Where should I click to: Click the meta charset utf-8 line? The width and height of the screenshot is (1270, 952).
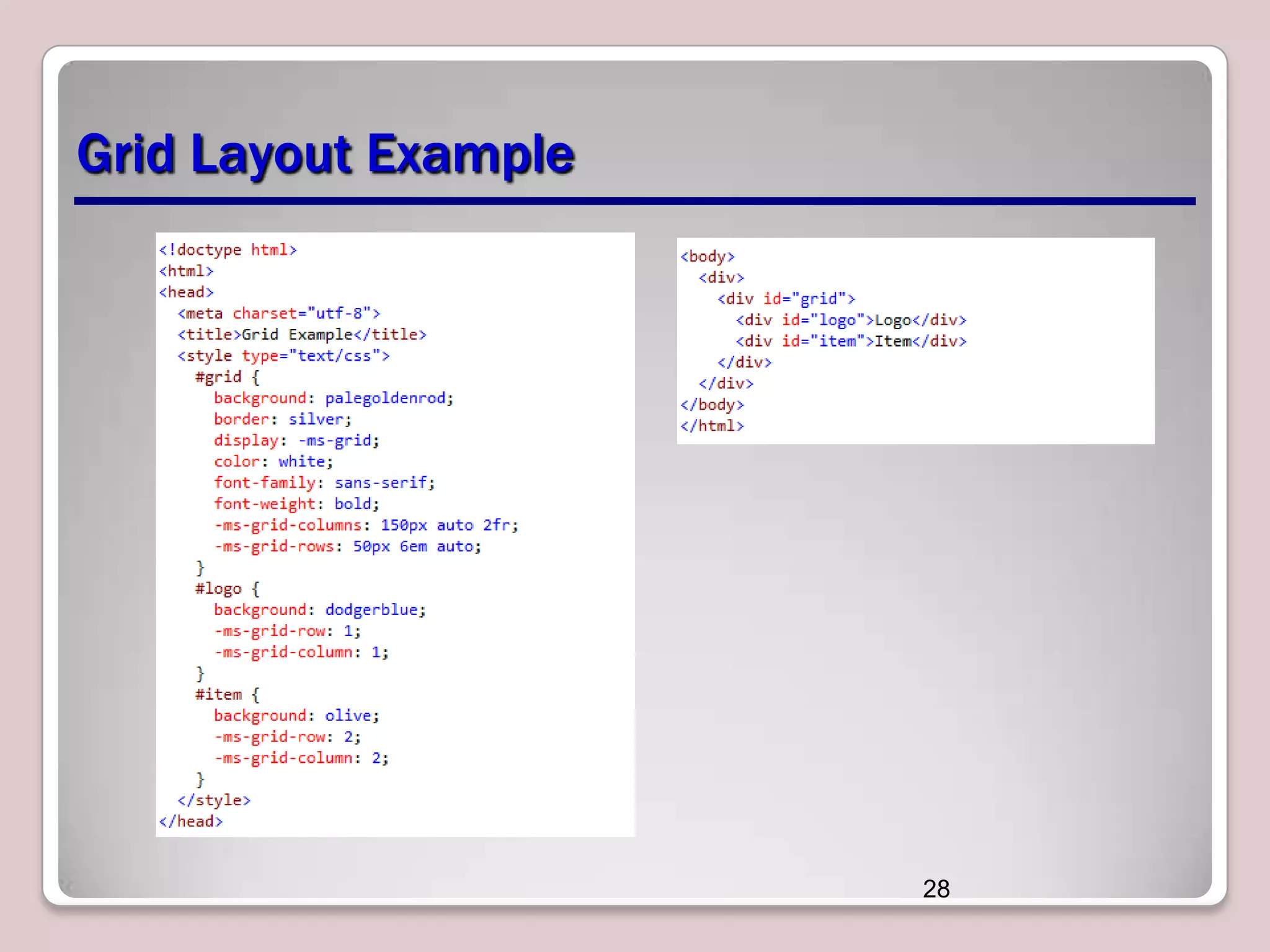click(278, 314)
